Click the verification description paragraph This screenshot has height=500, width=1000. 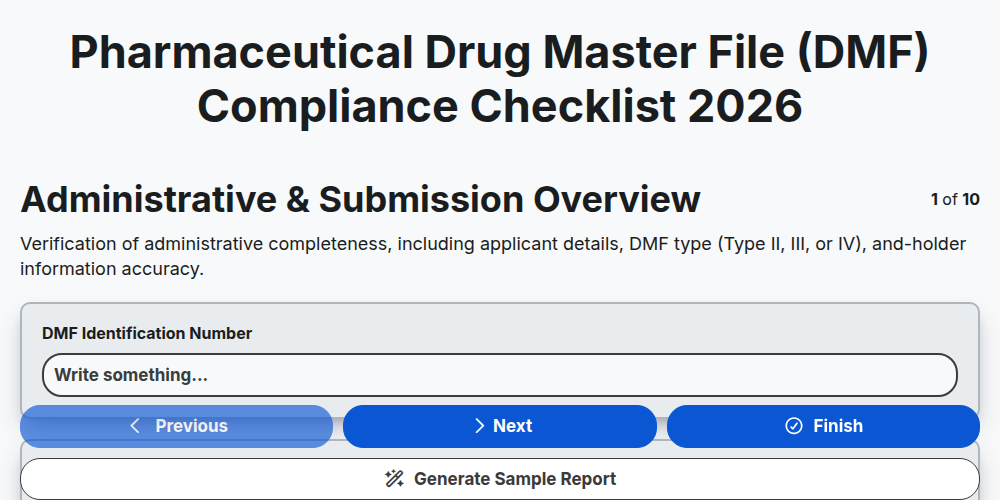(494, 256)
